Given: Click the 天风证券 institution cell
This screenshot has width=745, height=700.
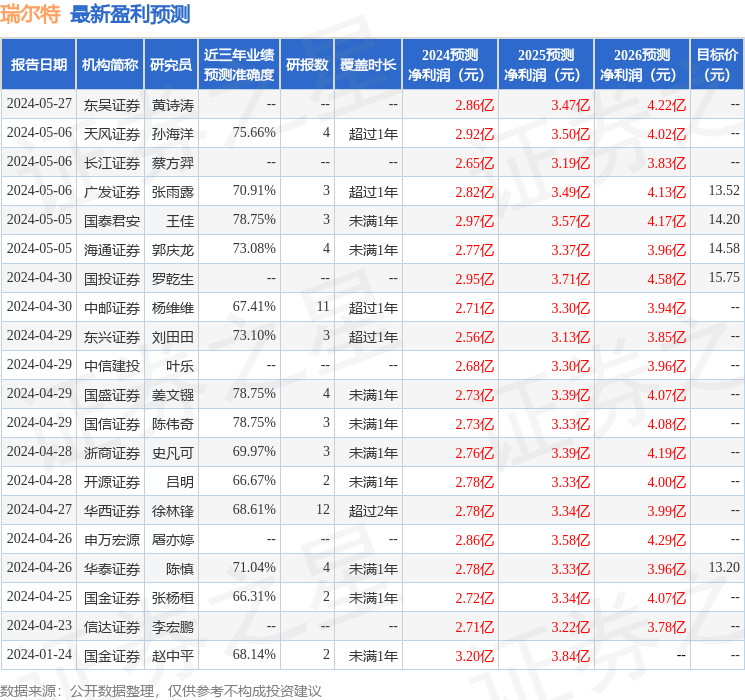Looking at the screenshot, I should tap(112, 134).
